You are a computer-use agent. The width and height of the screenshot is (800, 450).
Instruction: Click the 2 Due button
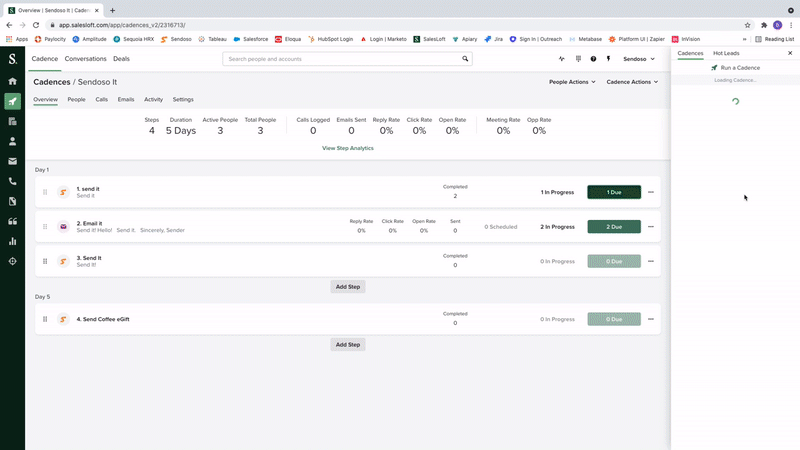(x=613, y=227)
